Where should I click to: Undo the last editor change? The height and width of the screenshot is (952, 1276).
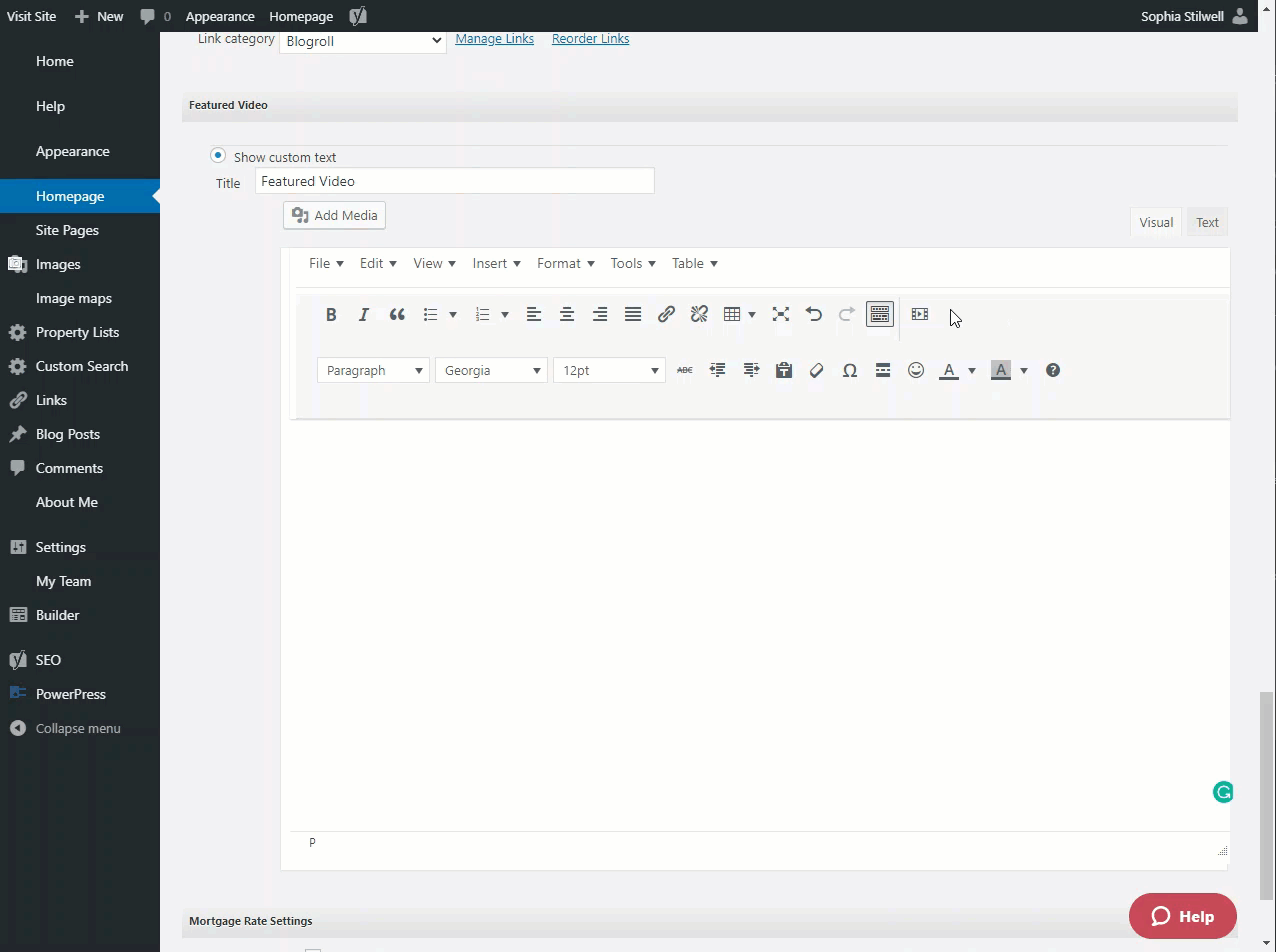[x=813, y=314]
